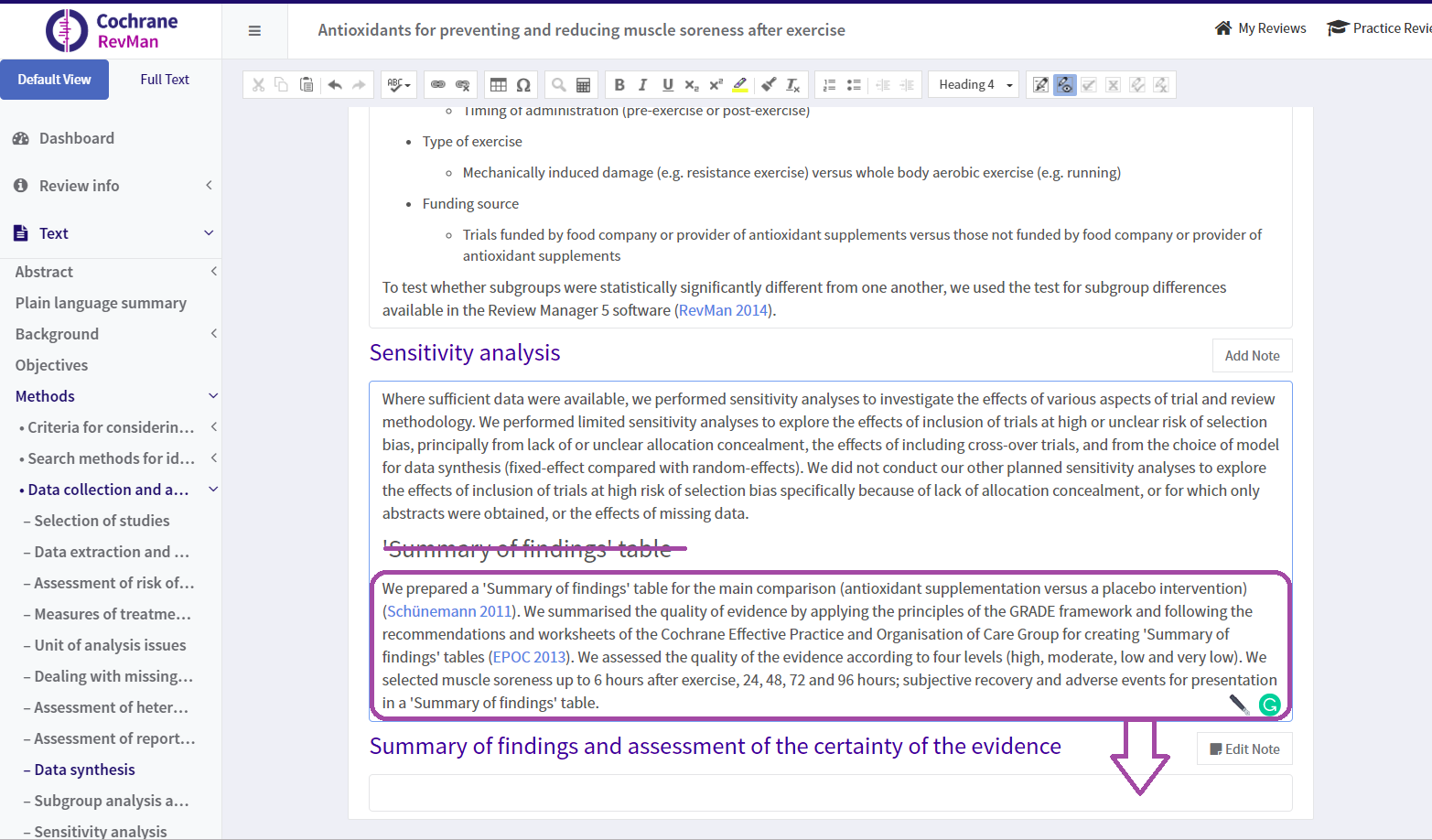Click the text highlight color icon
Viewport: 1432px width, 840px height.
click(740, 85)
